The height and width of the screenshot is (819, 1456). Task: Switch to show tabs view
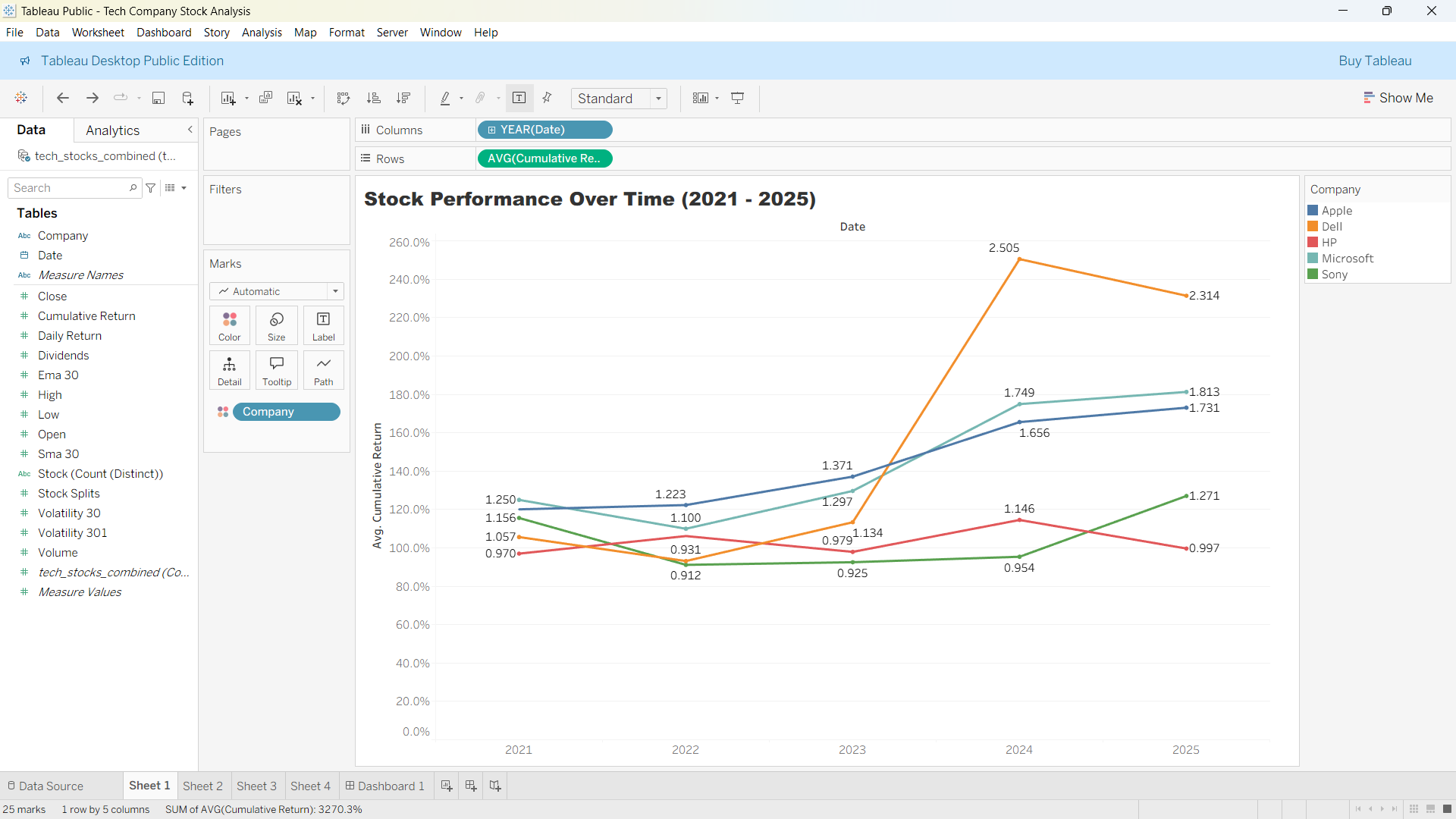coord(1447,809)
